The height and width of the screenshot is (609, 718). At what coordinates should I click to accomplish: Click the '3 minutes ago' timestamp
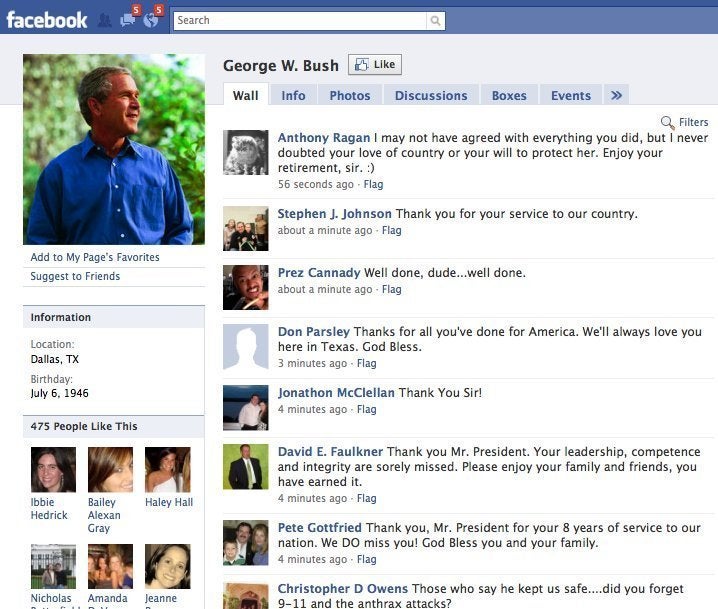[312, 364]
